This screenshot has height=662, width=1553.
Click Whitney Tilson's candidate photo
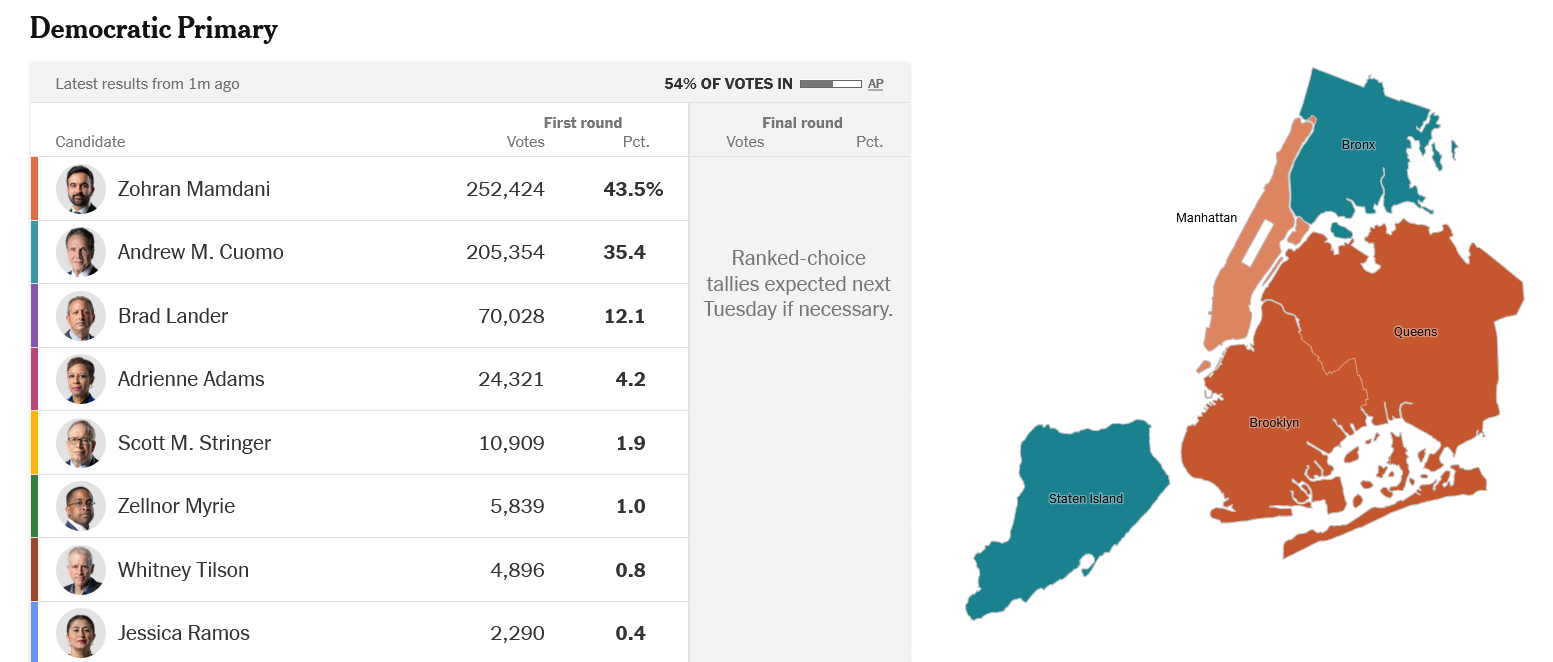[x=81, y=570]
